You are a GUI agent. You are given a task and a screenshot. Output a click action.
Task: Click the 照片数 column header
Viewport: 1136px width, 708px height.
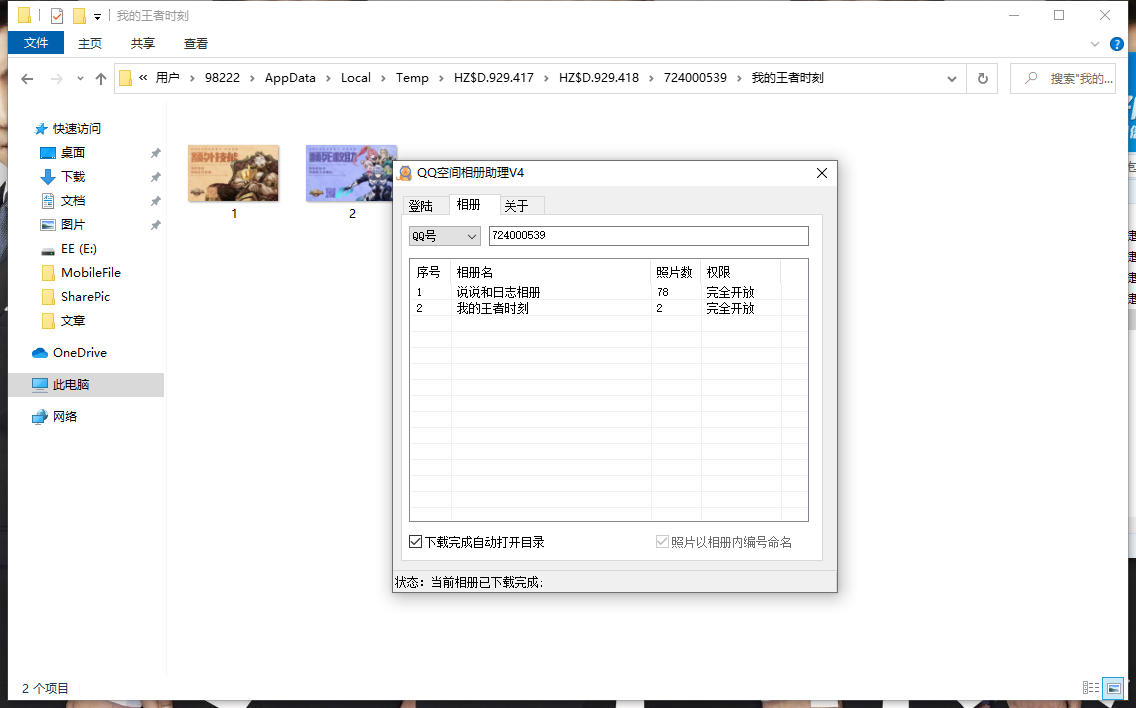(676, 272)
